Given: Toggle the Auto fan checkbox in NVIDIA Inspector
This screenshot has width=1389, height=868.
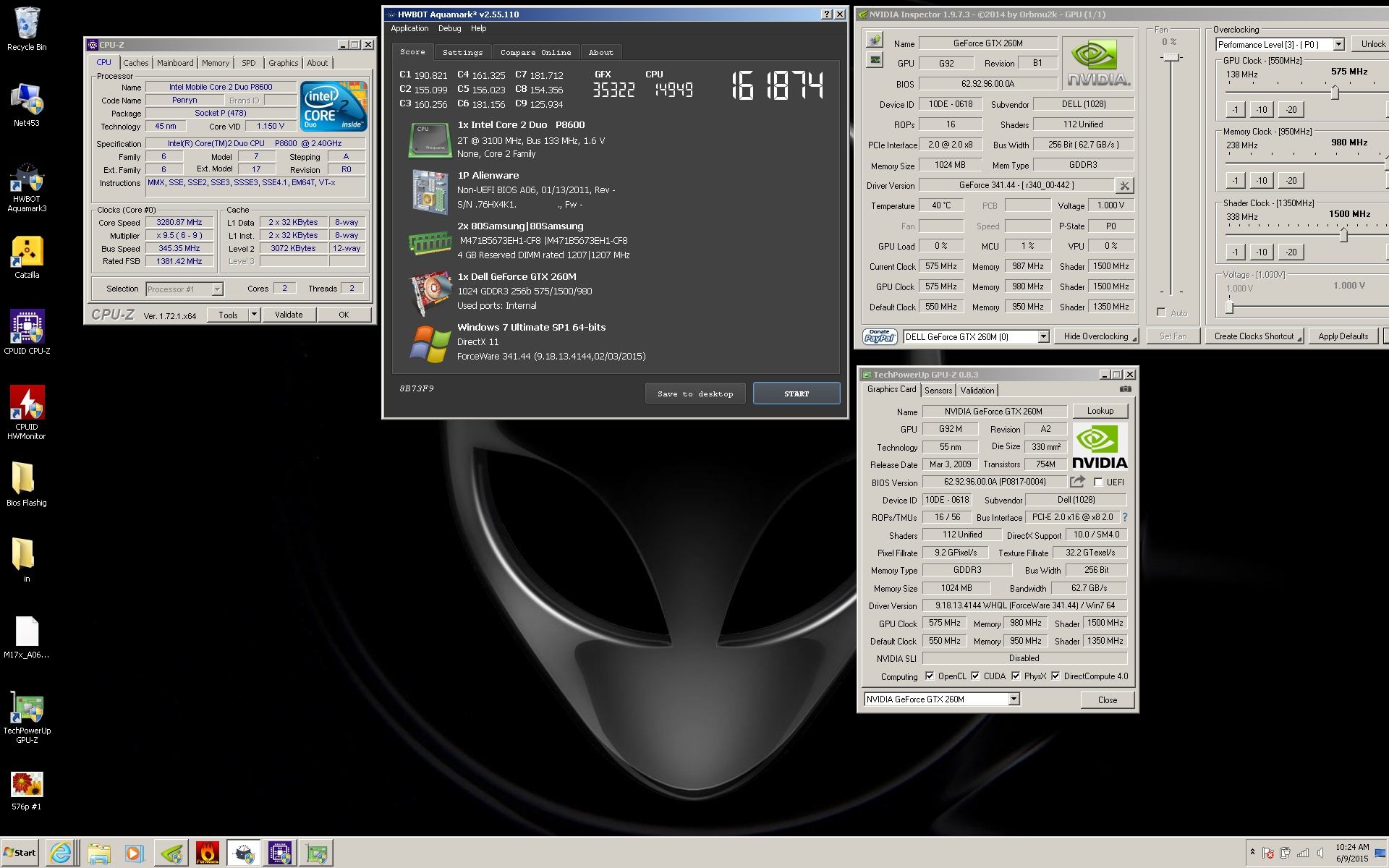Looking at the screenshot, I should [1162, 312].
